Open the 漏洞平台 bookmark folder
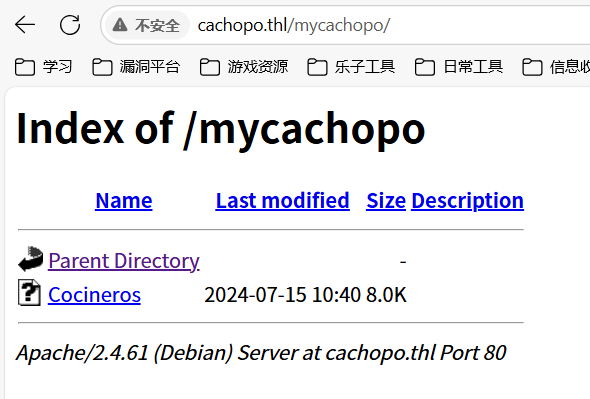590x399 pixels. point(136,67)
